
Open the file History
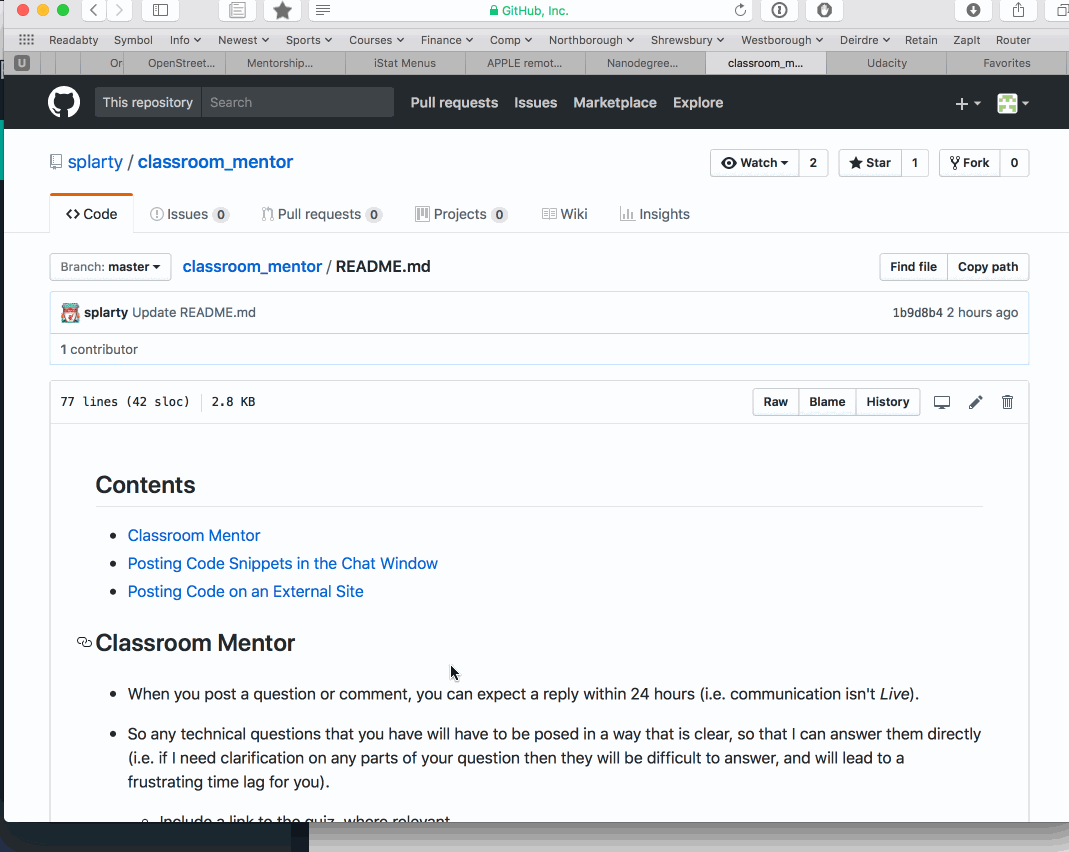point(888,402)
